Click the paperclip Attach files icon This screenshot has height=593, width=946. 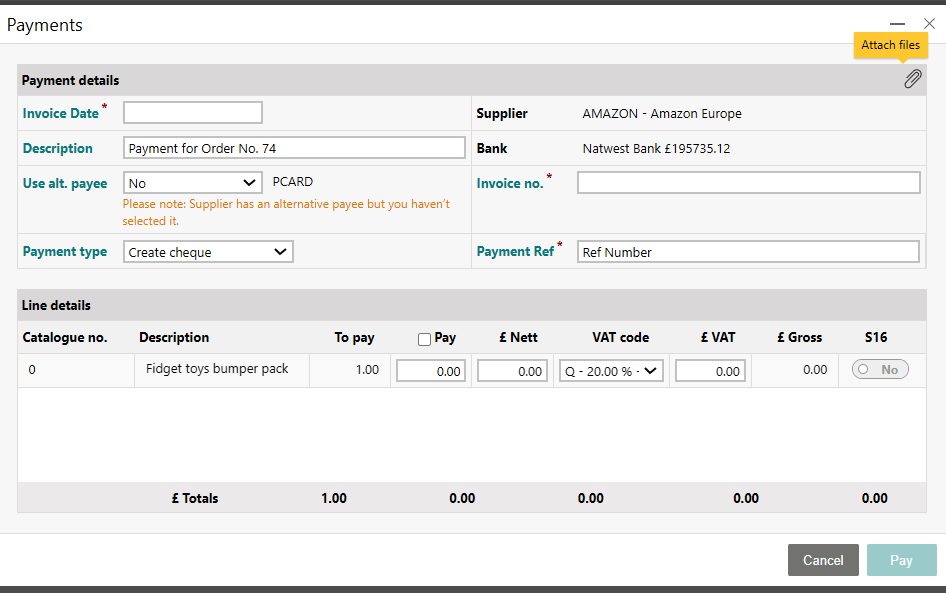pos(912,79)
